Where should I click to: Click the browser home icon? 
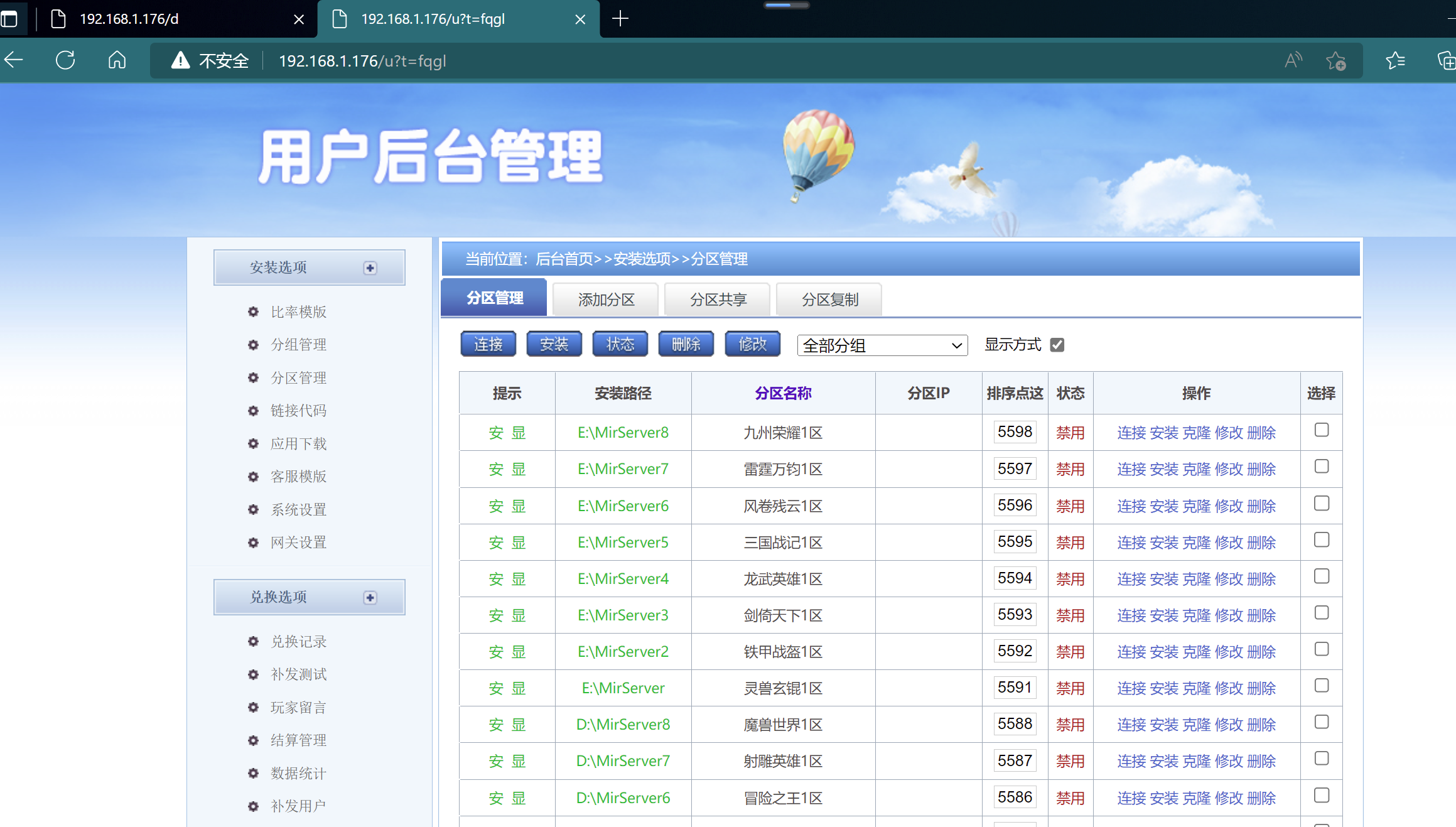click(117, 60)
